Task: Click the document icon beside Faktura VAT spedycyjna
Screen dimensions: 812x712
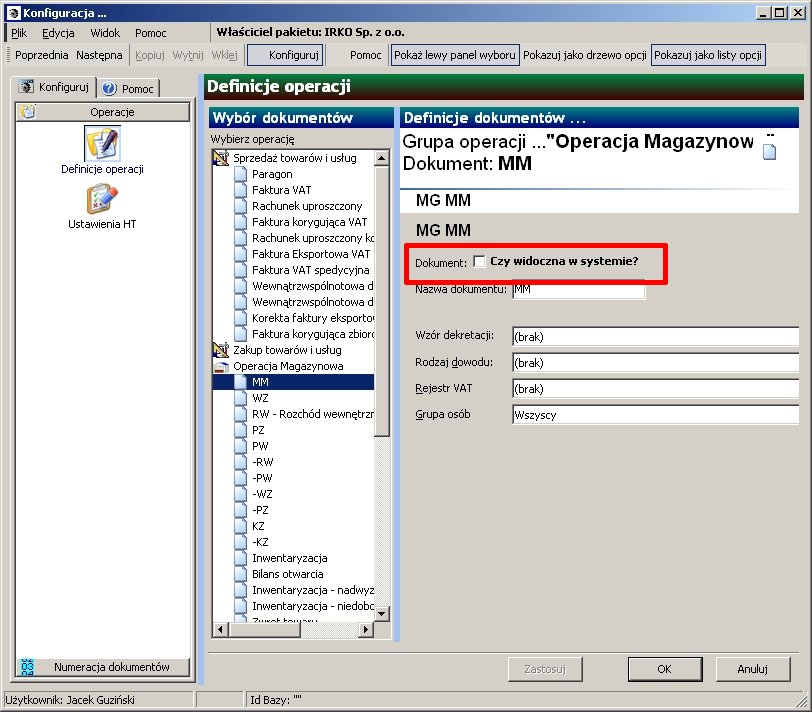Action: point(240,270)
